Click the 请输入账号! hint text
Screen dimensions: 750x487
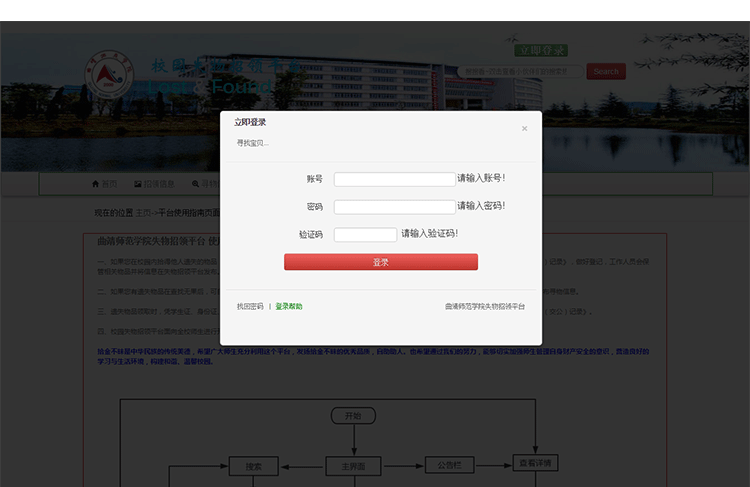point(481,178)
